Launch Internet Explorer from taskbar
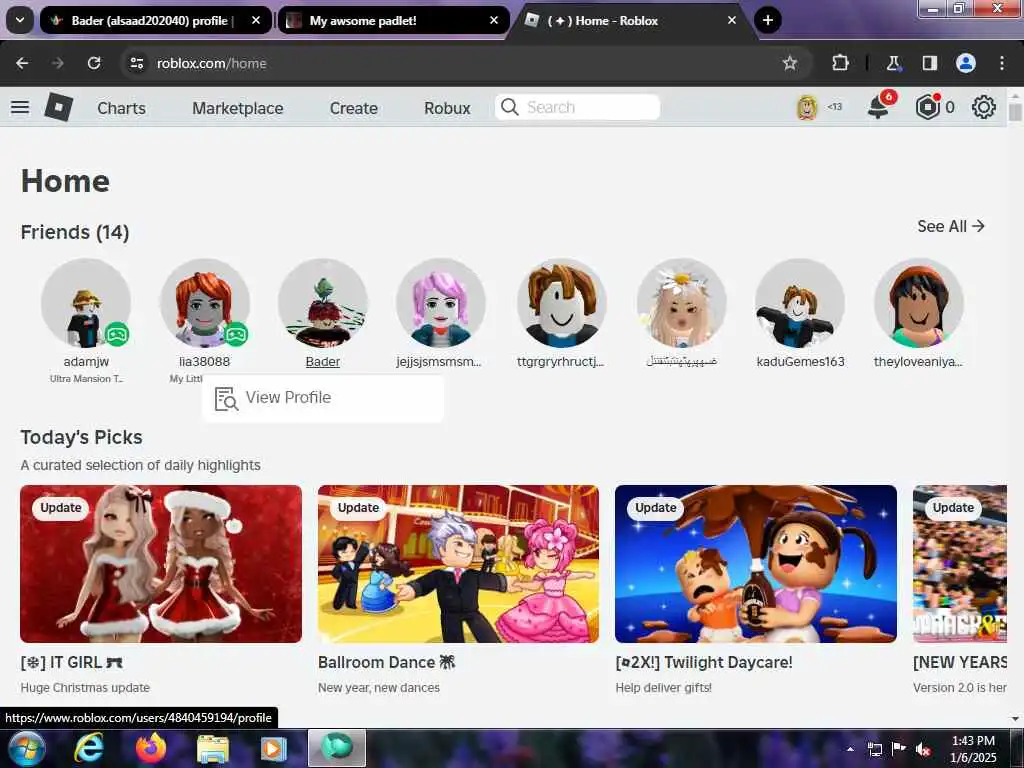Screen dimensions: 1024x768 point(89,748)
